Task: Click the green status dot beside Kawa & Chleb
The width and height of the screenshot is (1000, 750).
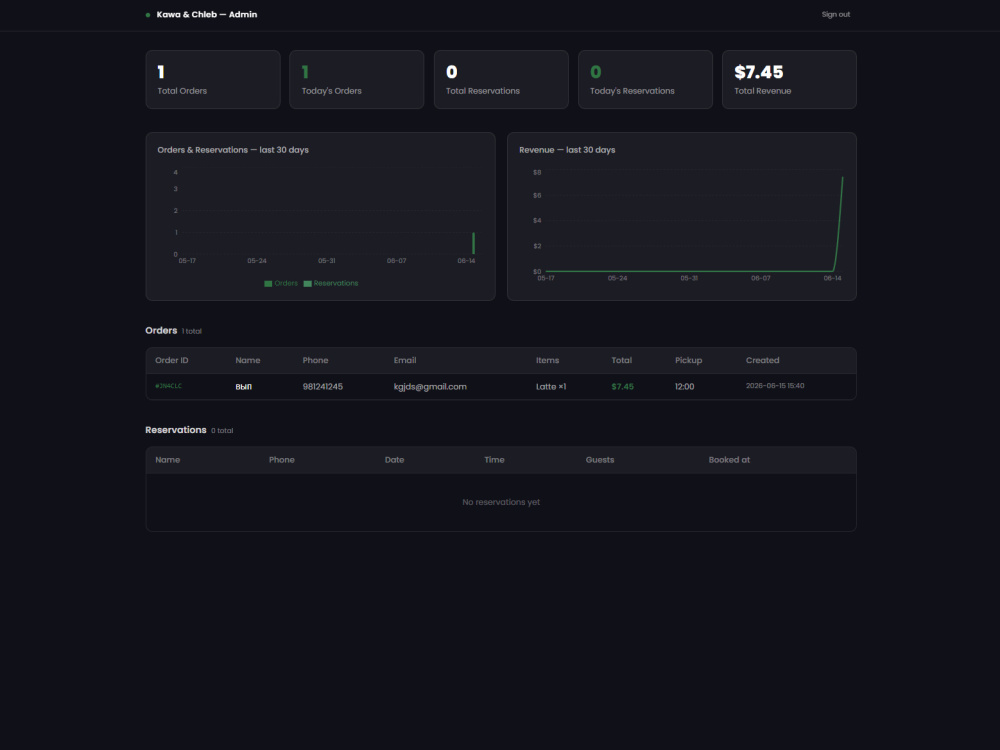Action: [148, 15]
